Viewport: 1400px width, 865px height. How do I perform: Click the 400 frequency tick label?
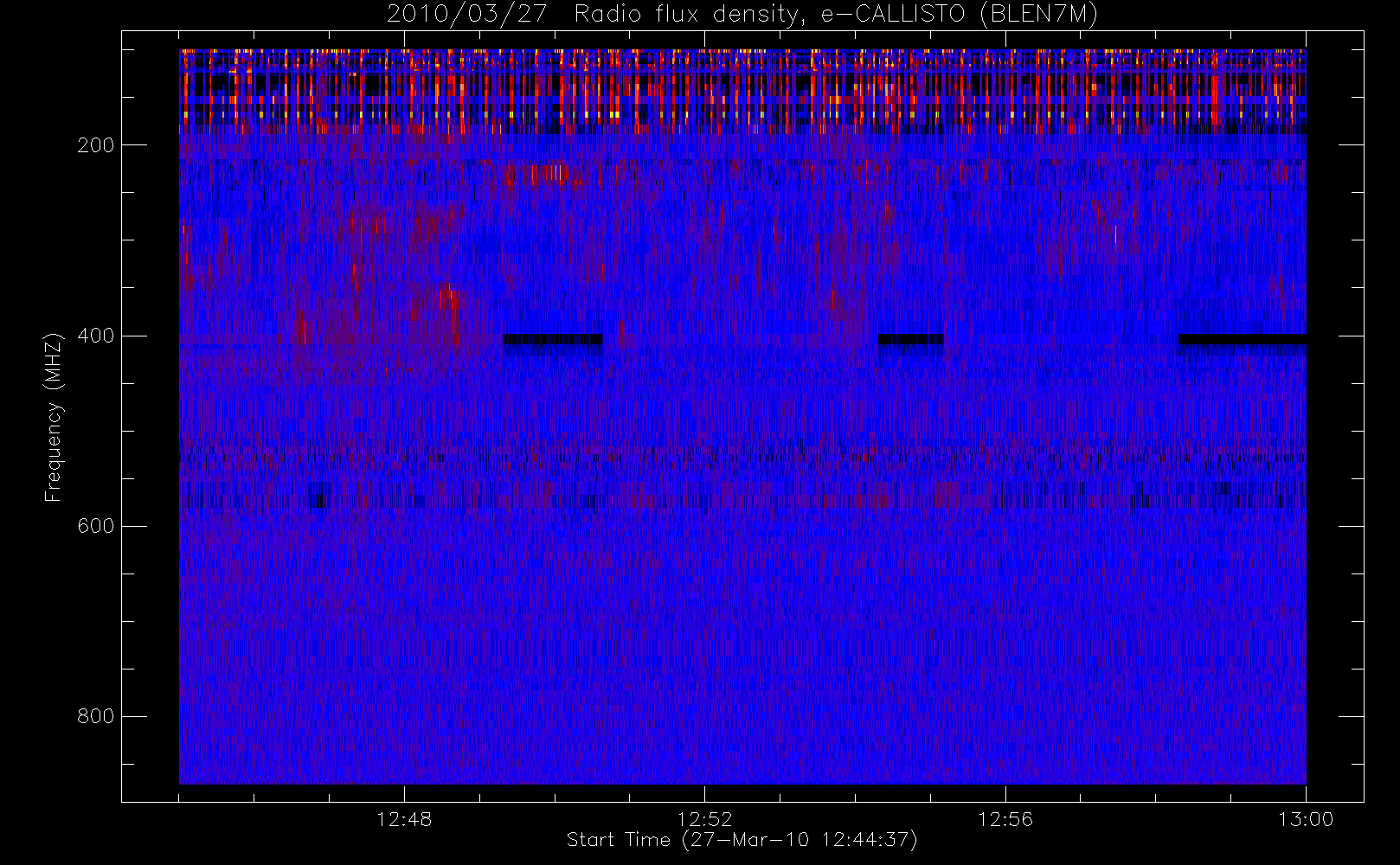tap(95, 336)
